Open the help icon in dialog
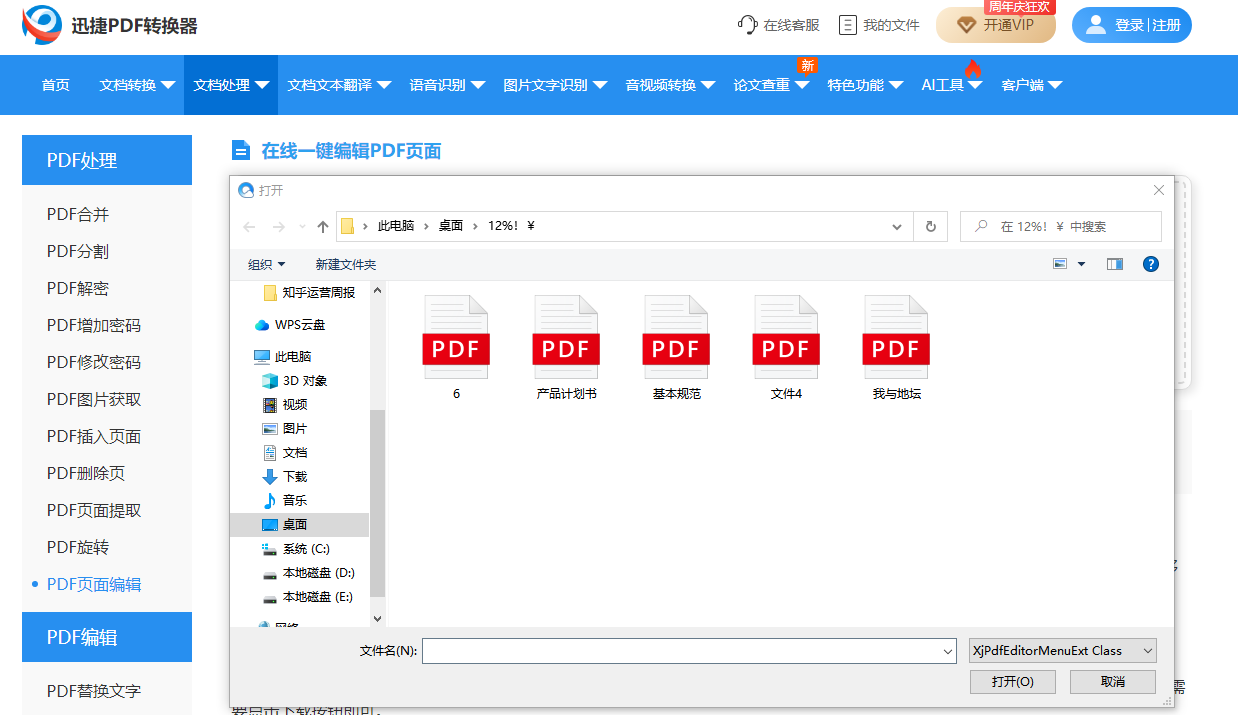The width and height of the screenshot is (1238, 715). coord(1151,264)
